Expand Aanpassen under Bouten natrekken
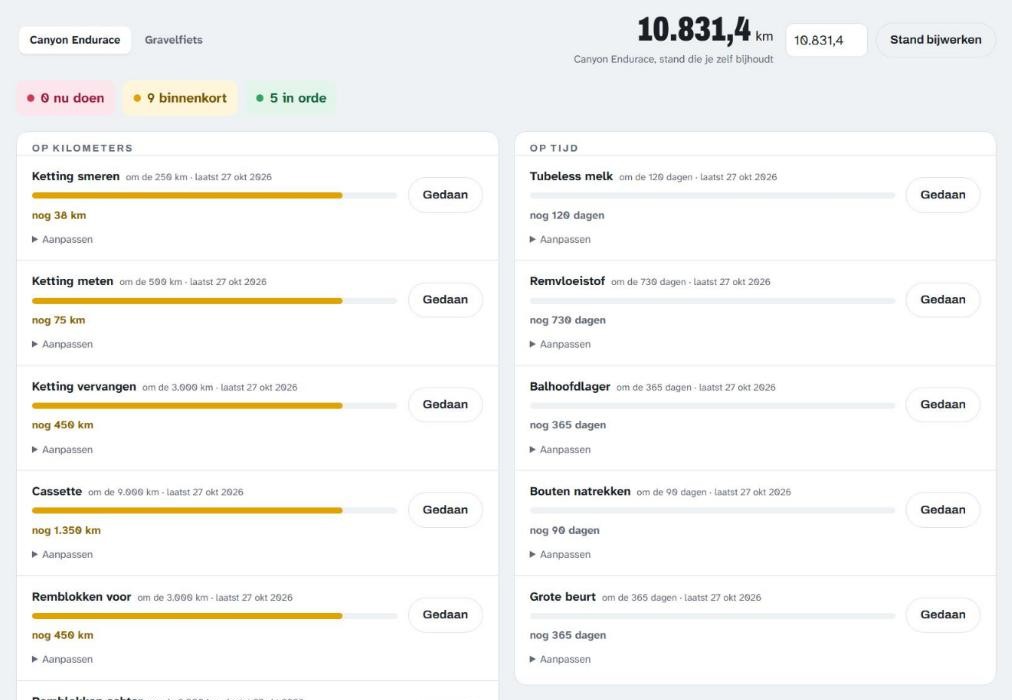This screenshot has width=1012, height=700. [x=560, y=554]
